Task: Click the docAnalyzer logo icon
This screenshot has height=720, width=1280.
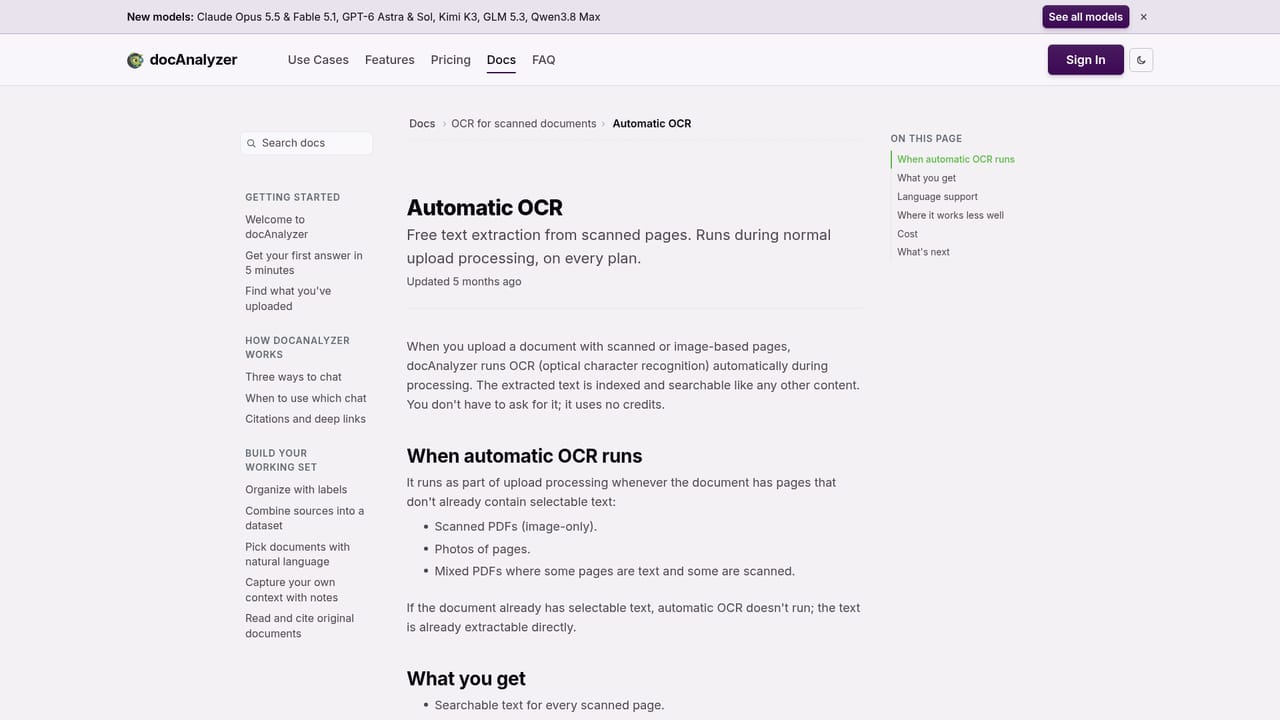Action: 135,60
